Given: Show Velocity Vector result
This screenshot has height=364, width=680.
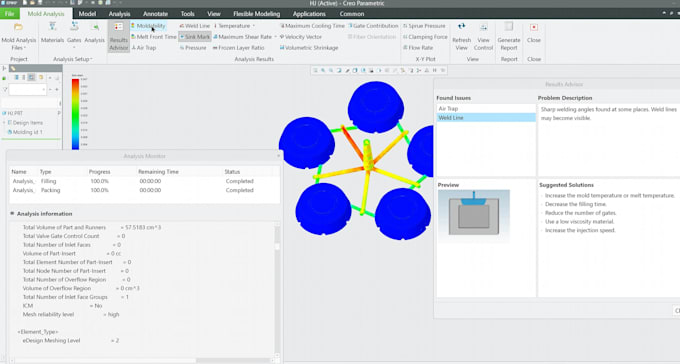Looking at the screenshot, I should (x=300, y=37).
